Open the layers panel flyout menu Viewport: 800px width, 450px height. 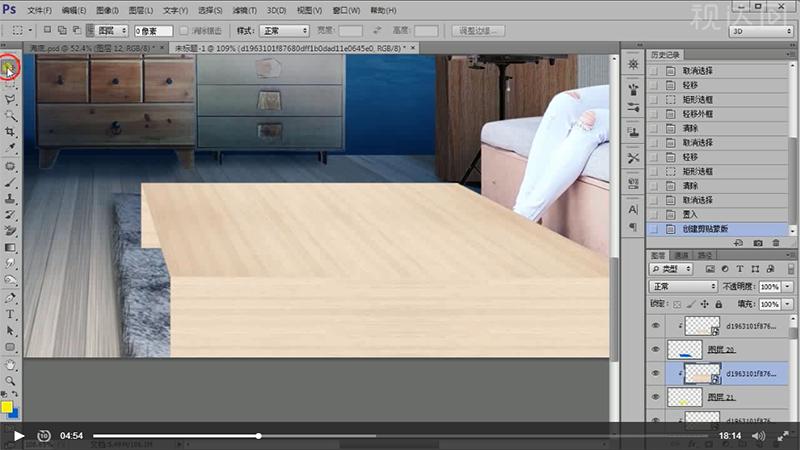(x=791, y=255)
